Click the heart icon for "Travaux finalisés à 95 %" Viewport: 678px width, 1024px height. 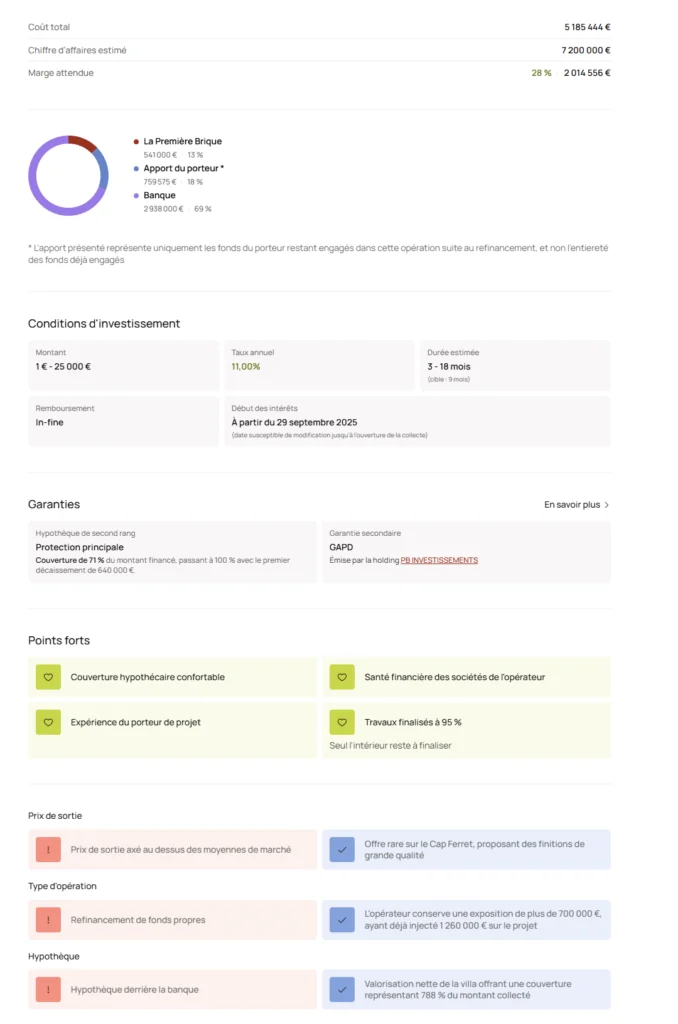point(342,722)
